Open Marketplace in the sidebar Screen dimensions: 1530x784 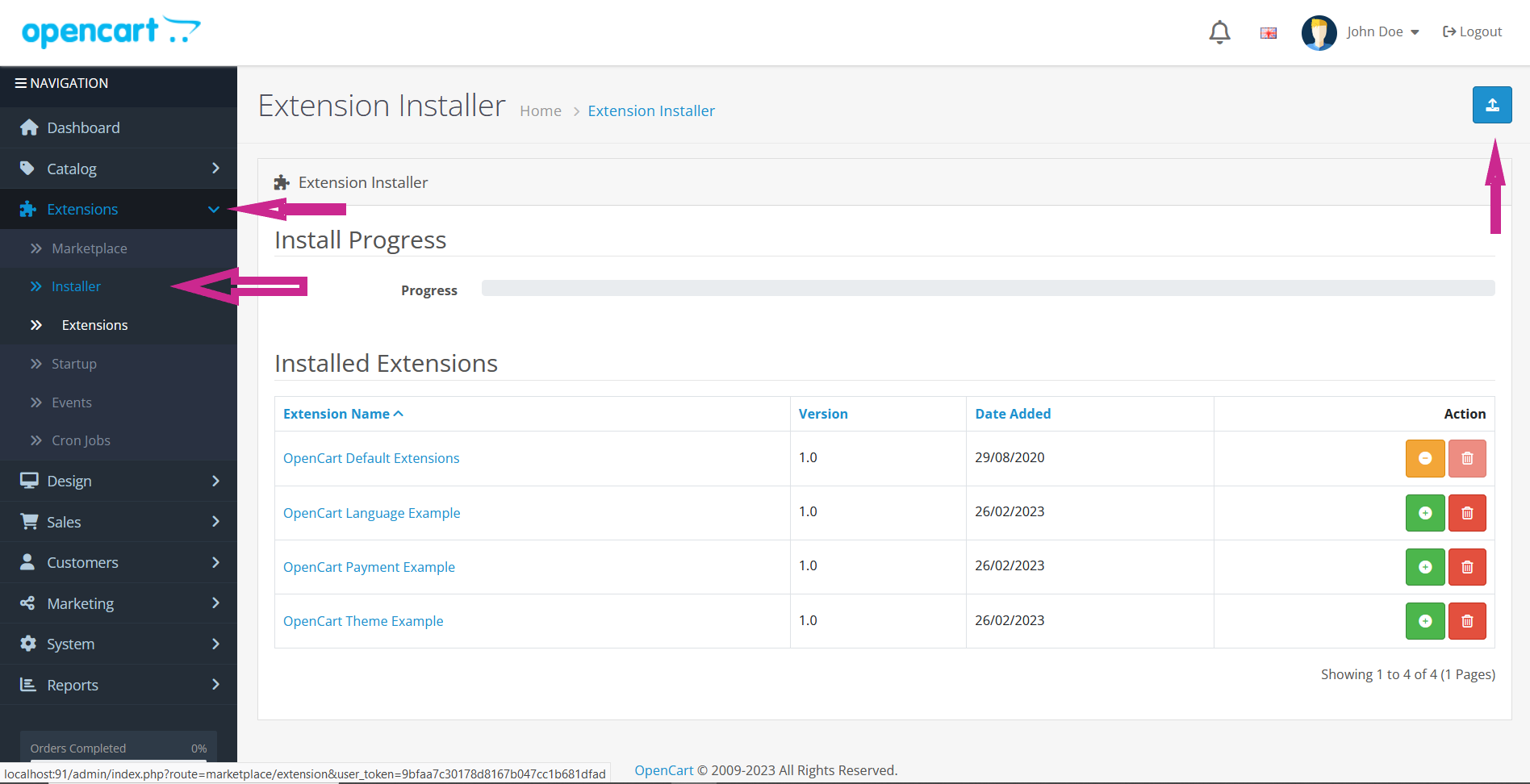89,248
